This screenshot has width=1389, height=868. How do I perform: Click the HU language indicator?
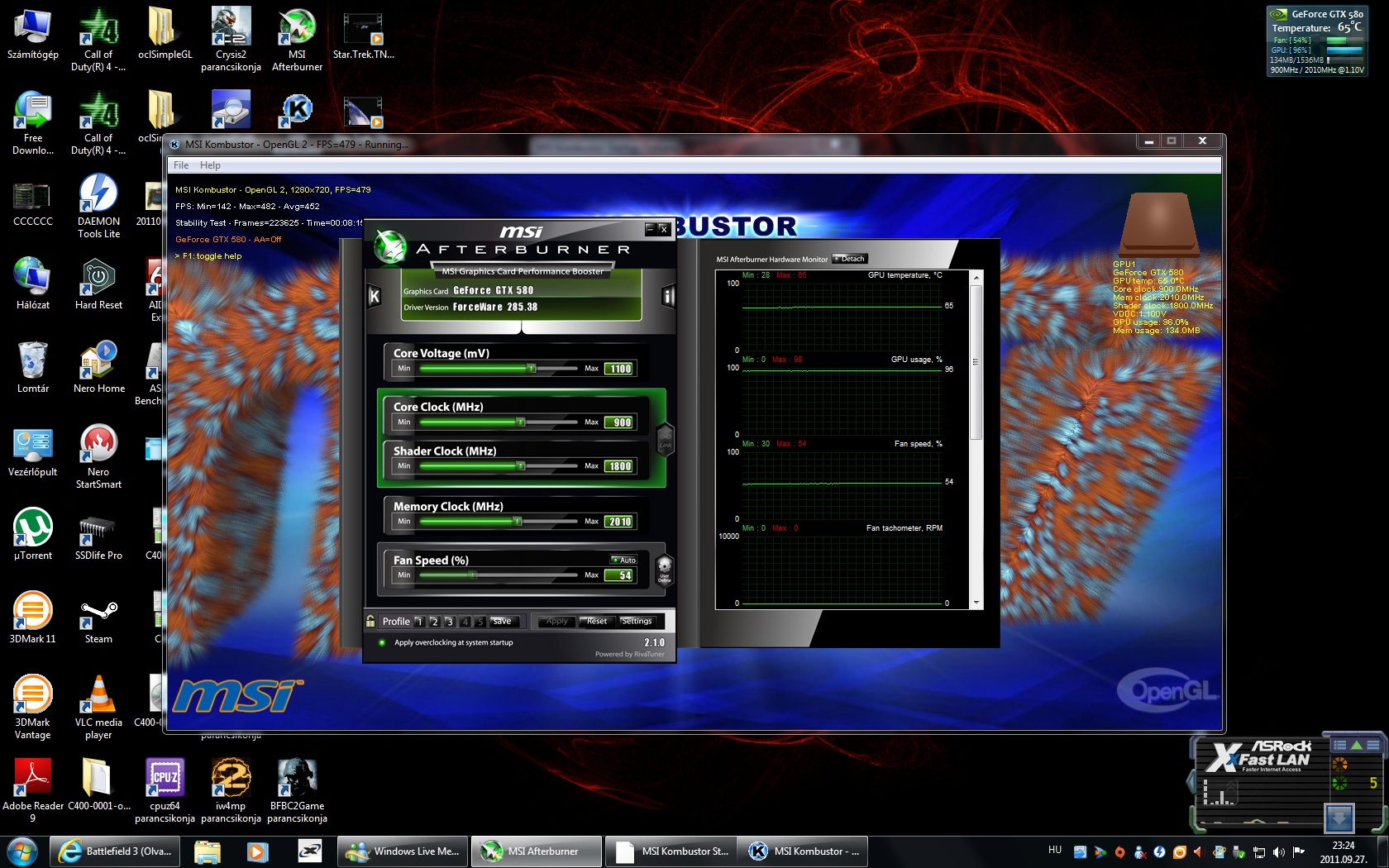point(1055,850)
